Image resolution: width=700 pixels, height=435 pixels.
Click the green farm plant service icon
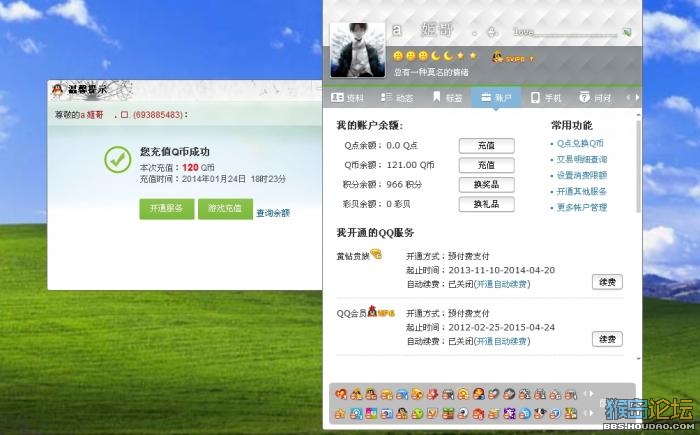(448, 413)
